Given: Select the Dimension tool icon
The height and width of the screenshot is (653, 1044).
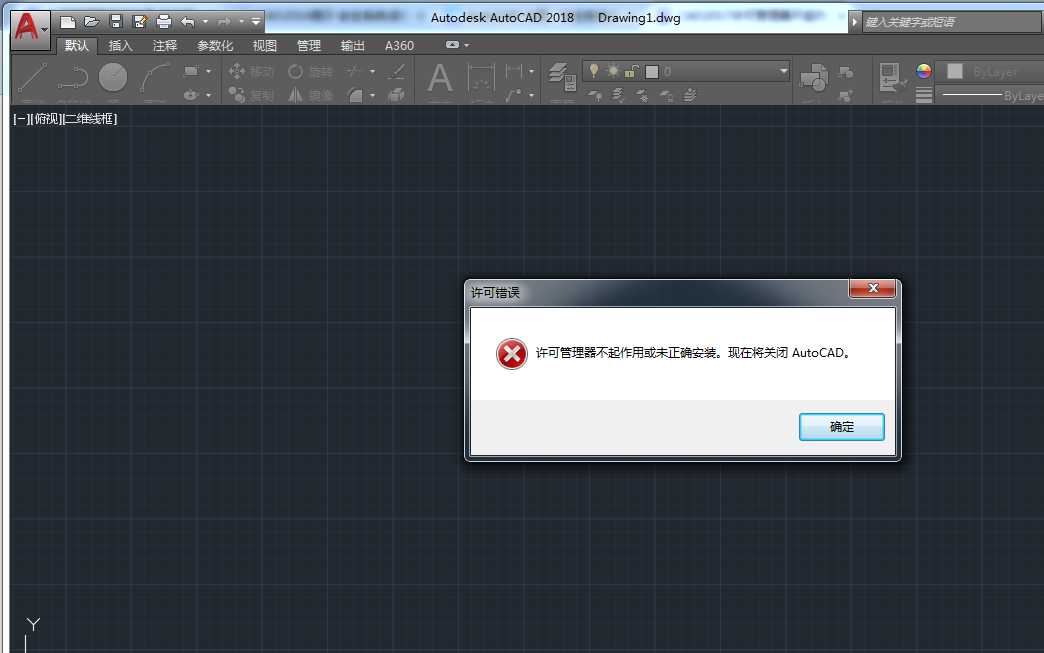Looking at the screenshot, I should (481, 78).
